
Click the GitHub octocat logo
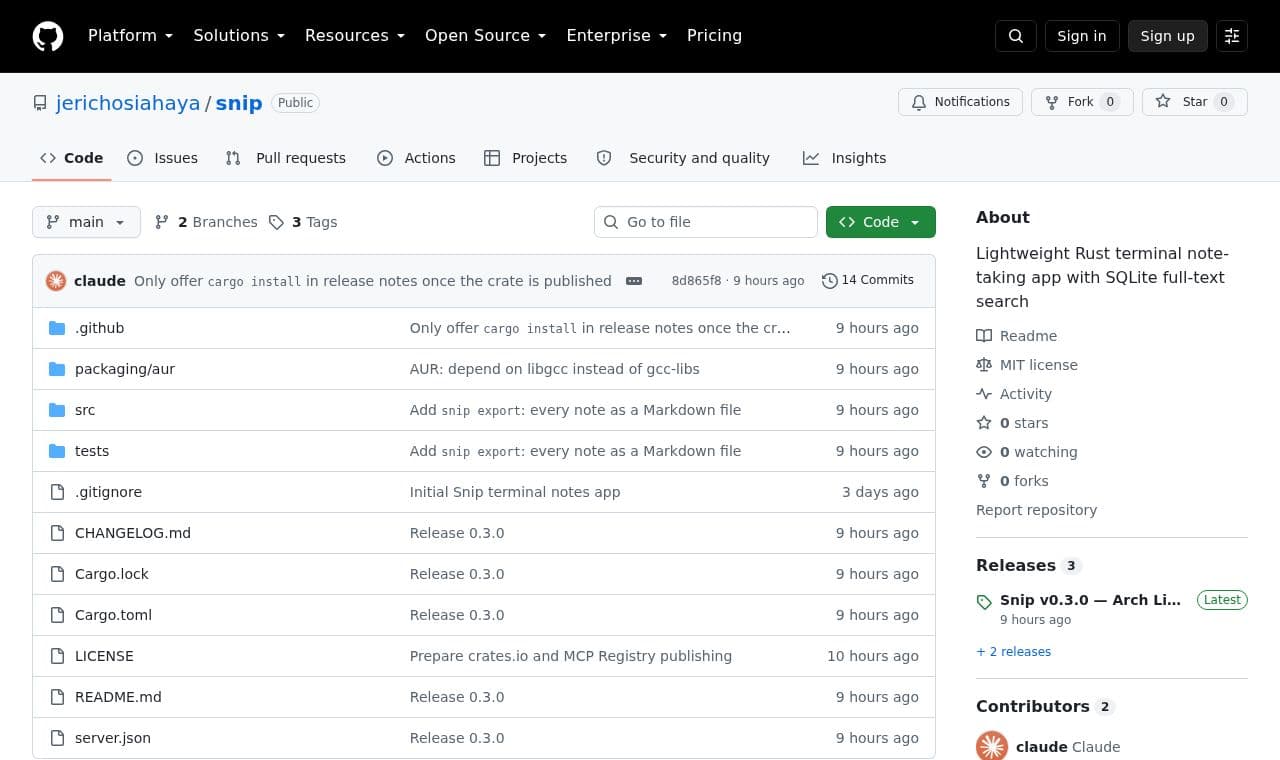click(x=48, y=36)
